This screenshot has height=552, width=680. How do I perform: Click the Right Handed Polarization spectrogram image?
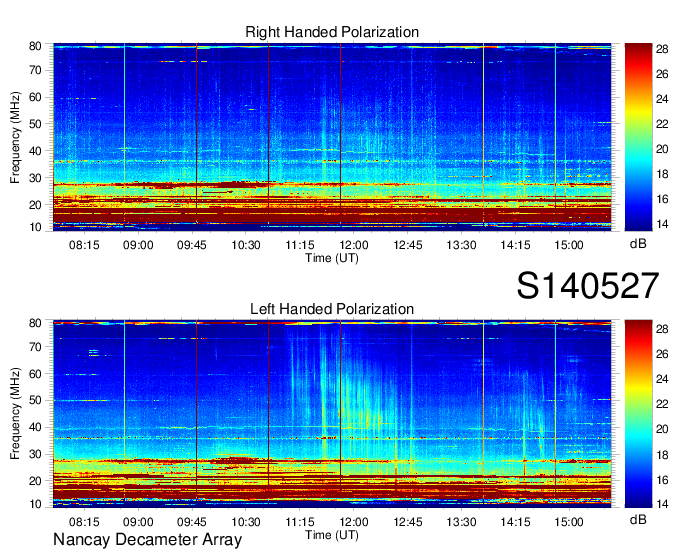click(x=332, y=137)
